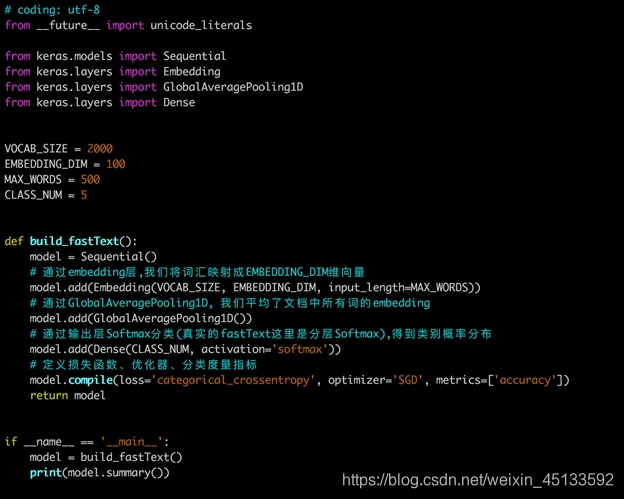Click the 'model.add(GlobalAveragePooling1D())' line

click(141, 318)
